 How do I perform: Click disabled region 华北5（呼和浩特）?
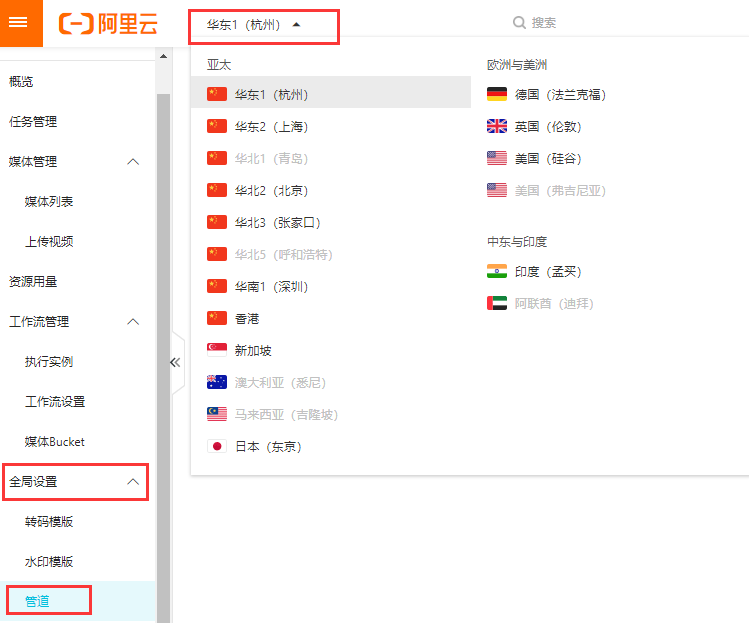pos(283,254)
